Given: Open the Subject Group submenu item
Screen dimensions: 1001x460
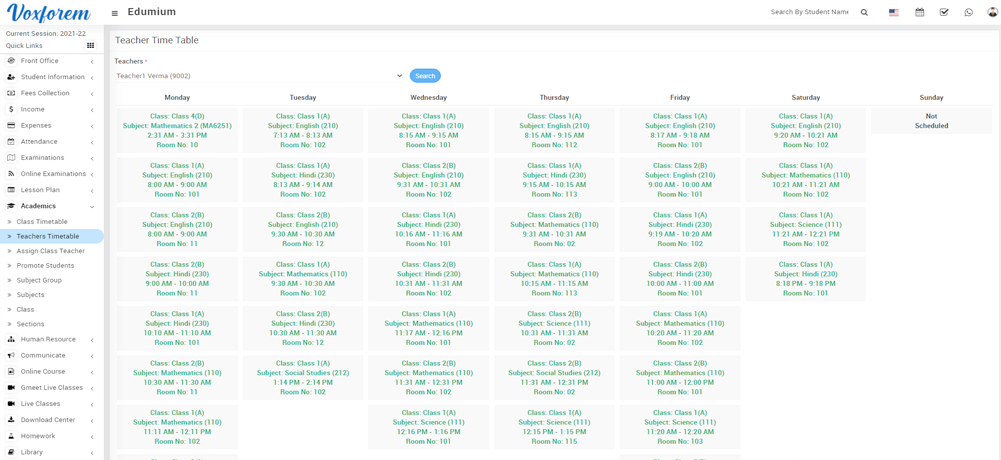Looking at the screenshot, I should tap(39, 280).
